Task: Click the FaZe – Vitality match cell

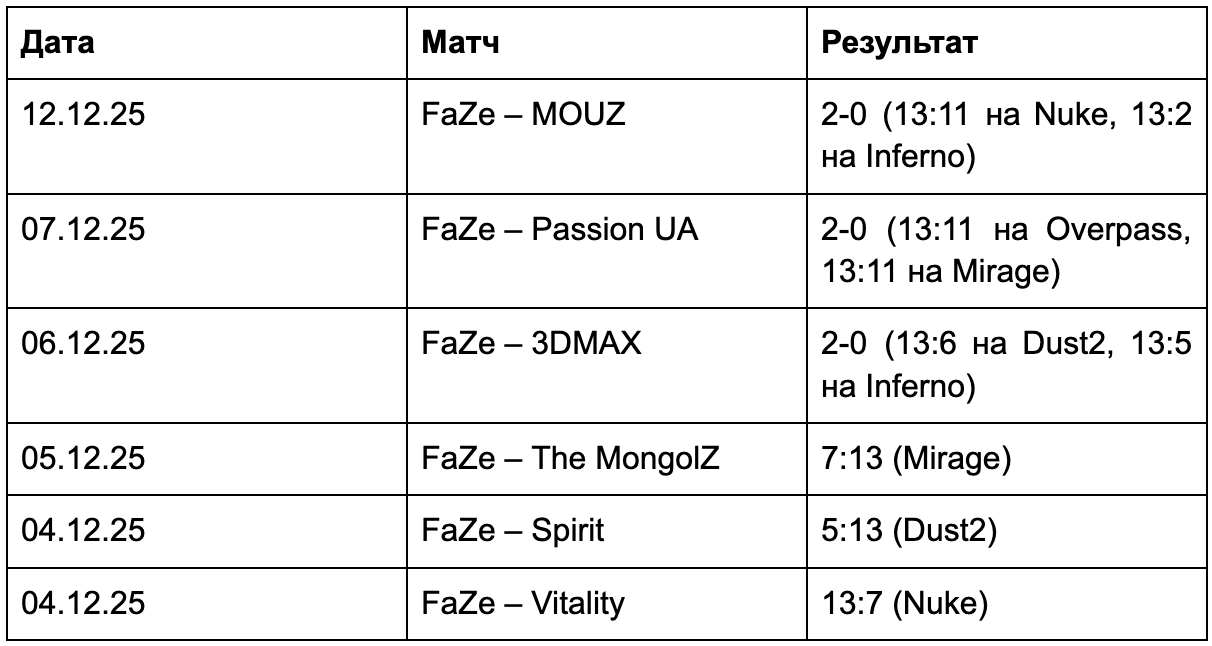Action: click(x=524, y=603)
